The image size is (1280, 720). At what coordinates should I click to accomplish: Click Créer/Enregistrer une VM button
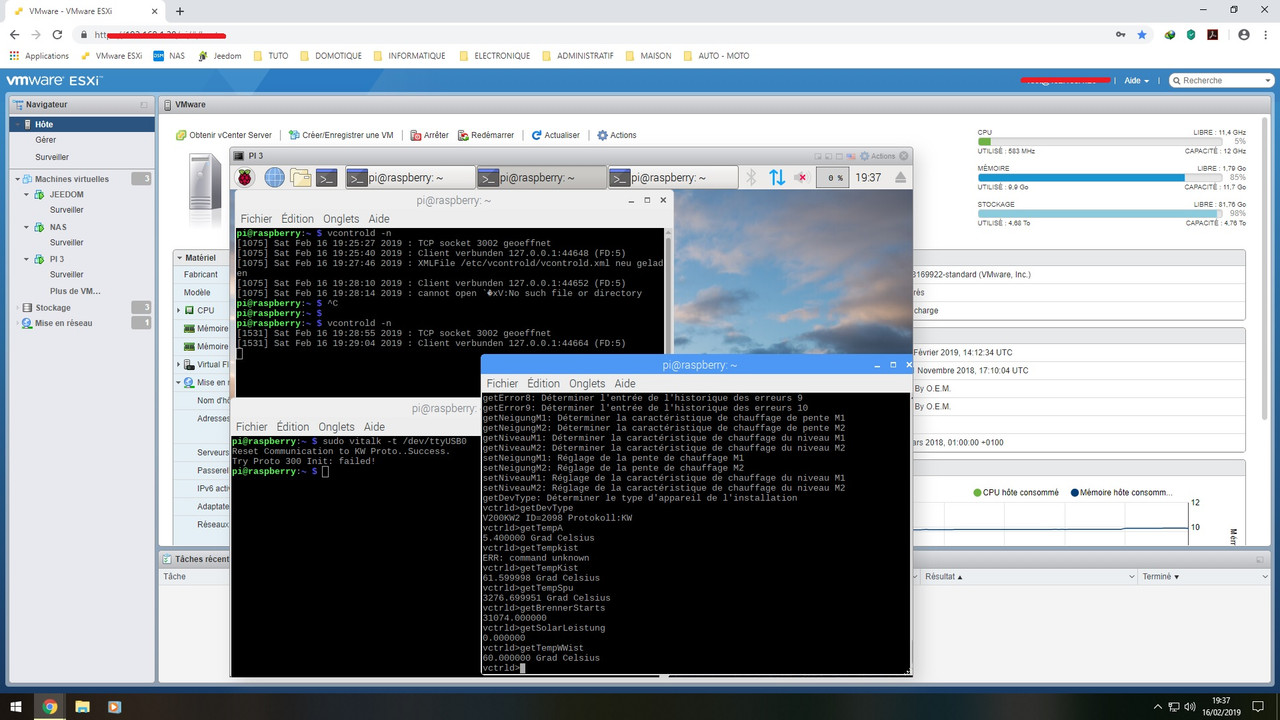341,135
